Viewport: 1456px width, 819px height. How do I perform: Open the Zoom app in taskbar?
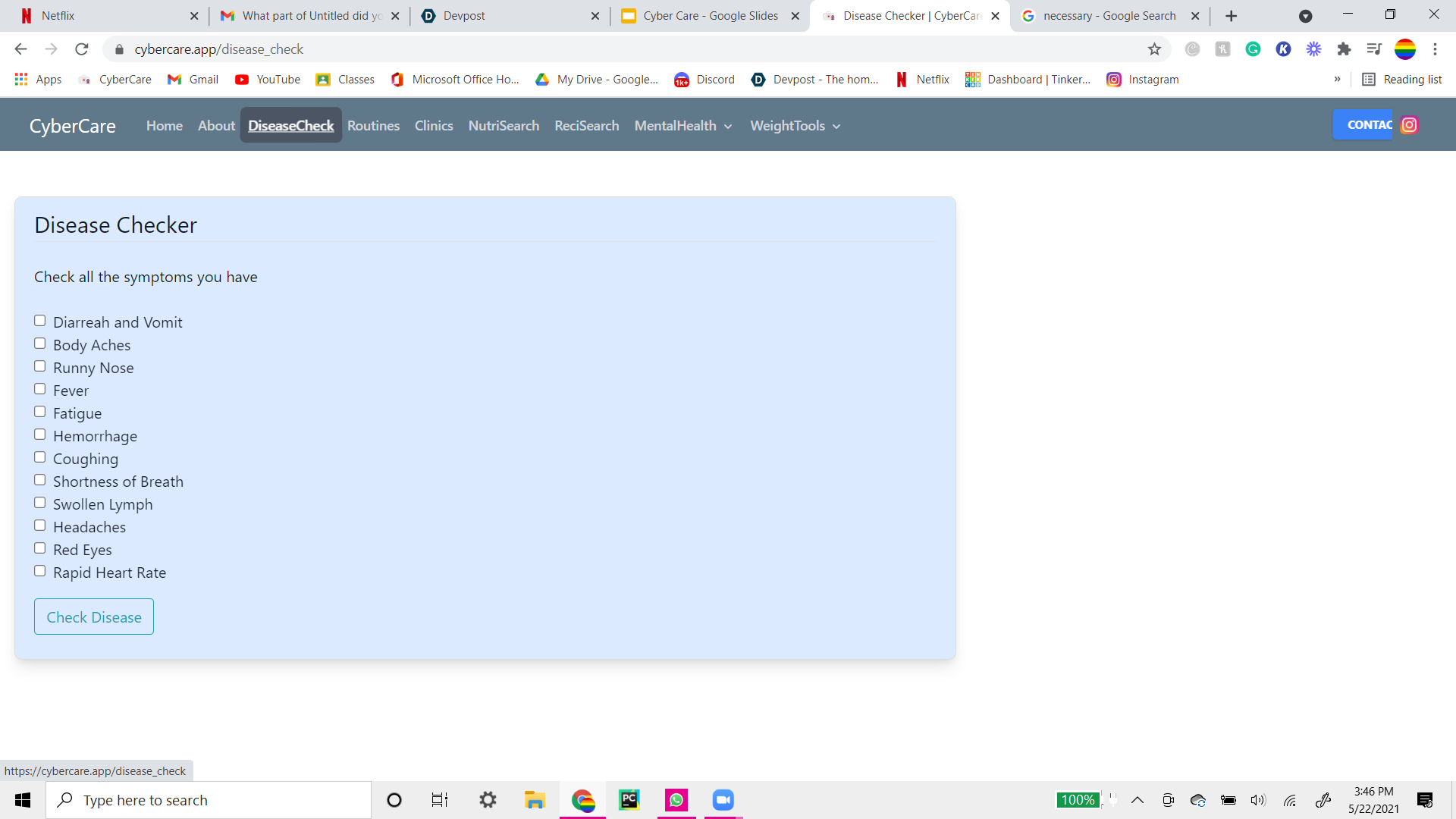coord(723,800)
